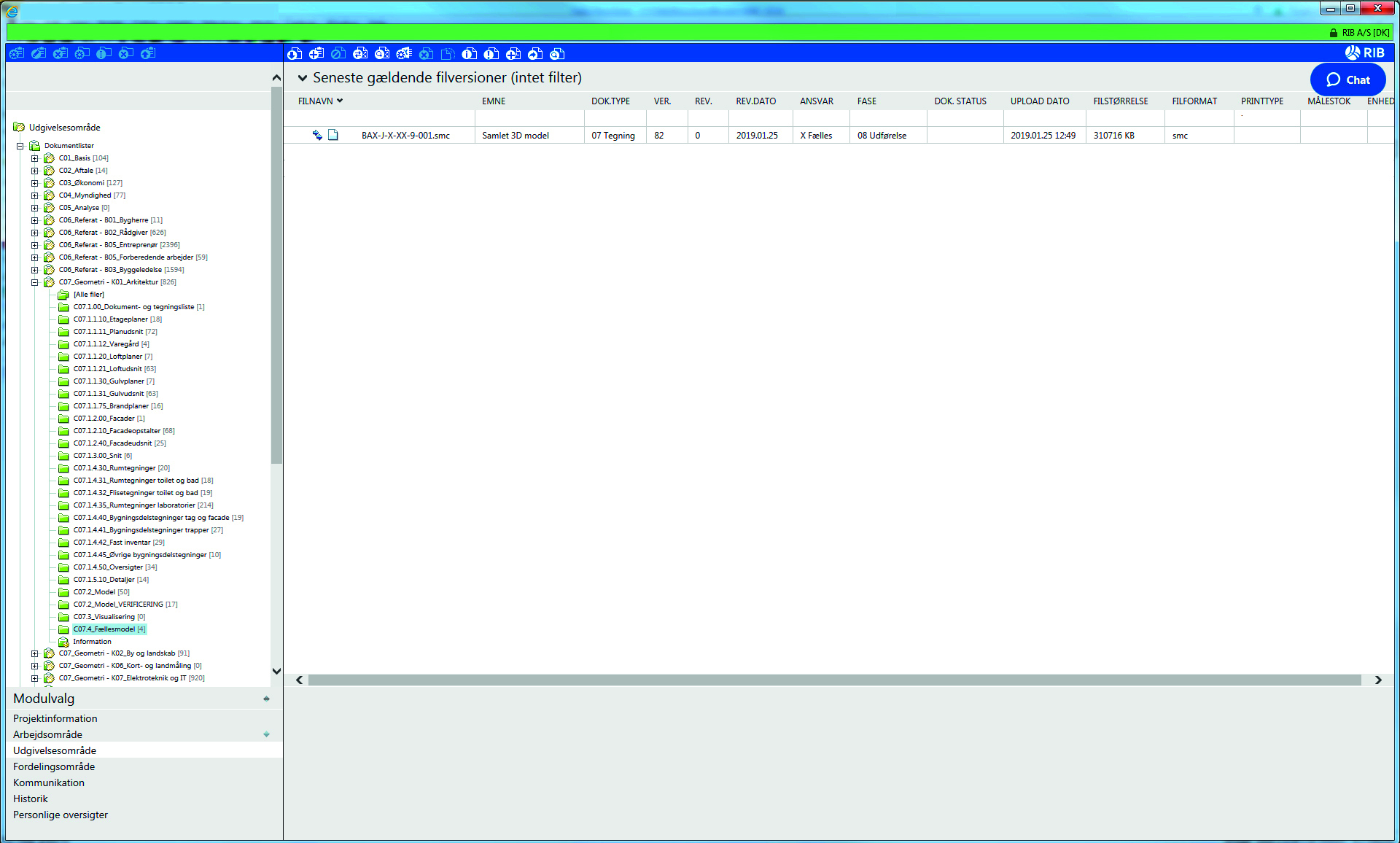Switch to the Kommunikation module

pos(49,782)
